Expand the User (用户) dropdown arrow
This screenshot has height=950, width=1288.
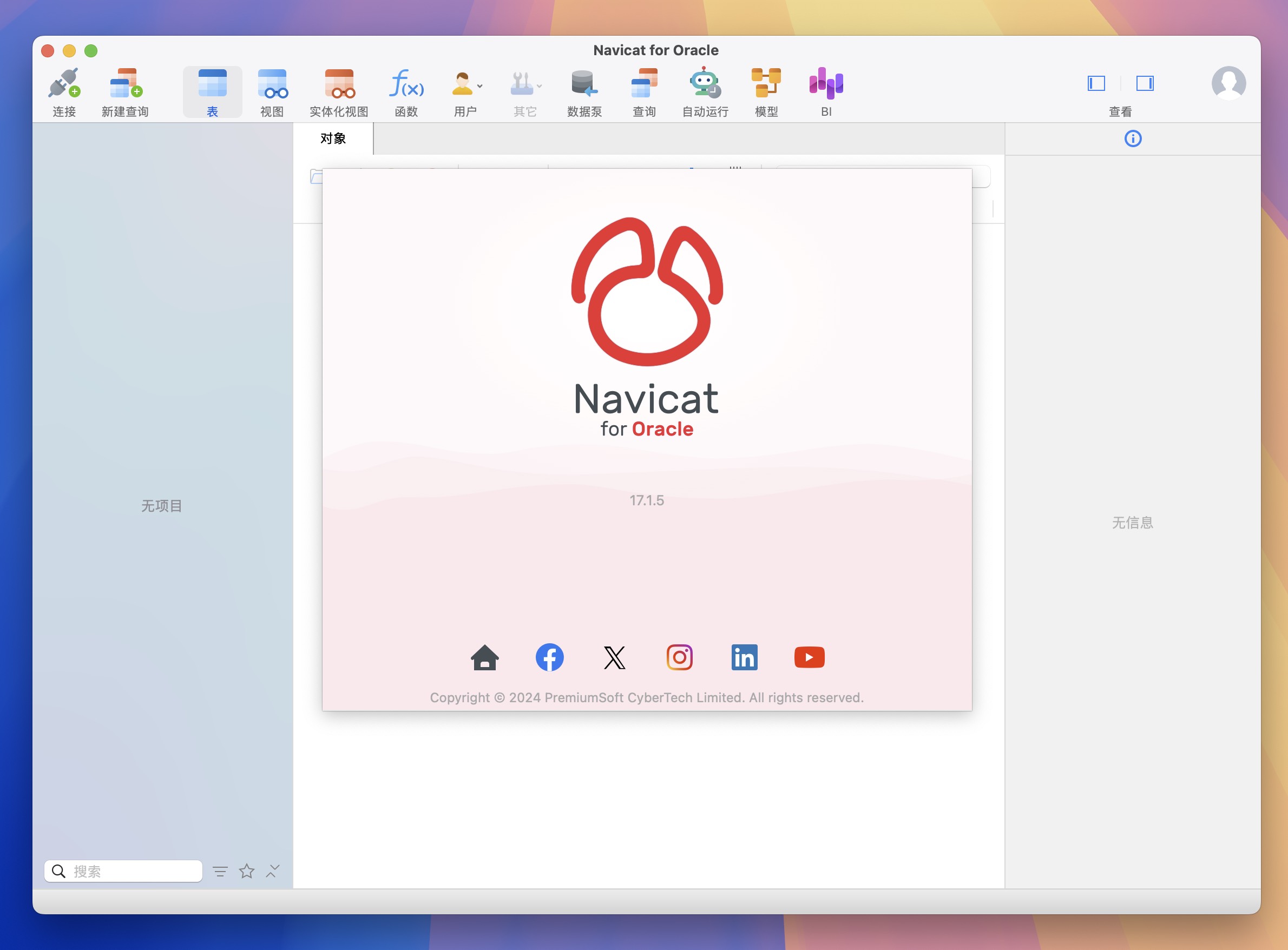pyautogui.click(x=480, y=86)
